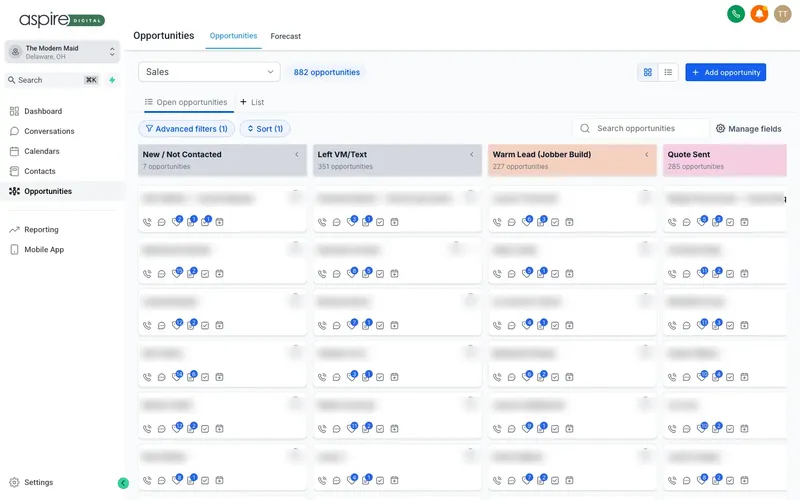Open conversation on top New / Not Contacted card
This screenshot has height=500, width=800.
pos(161,222)
